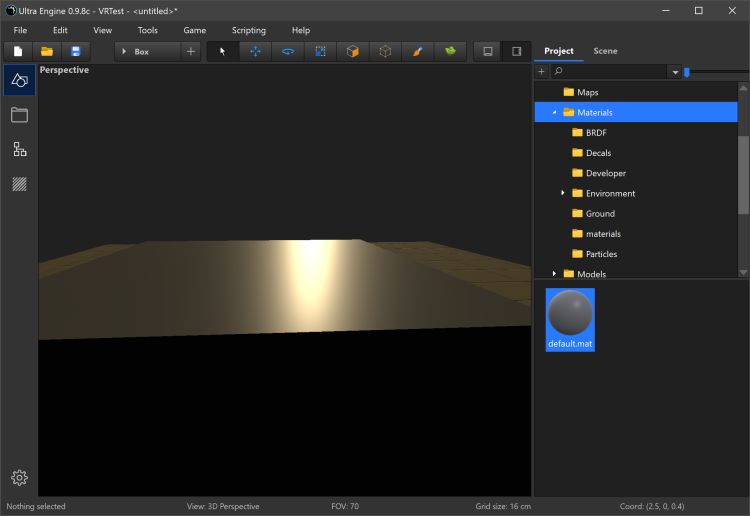
Task: Click the New file icon
Action: (18, 51)
